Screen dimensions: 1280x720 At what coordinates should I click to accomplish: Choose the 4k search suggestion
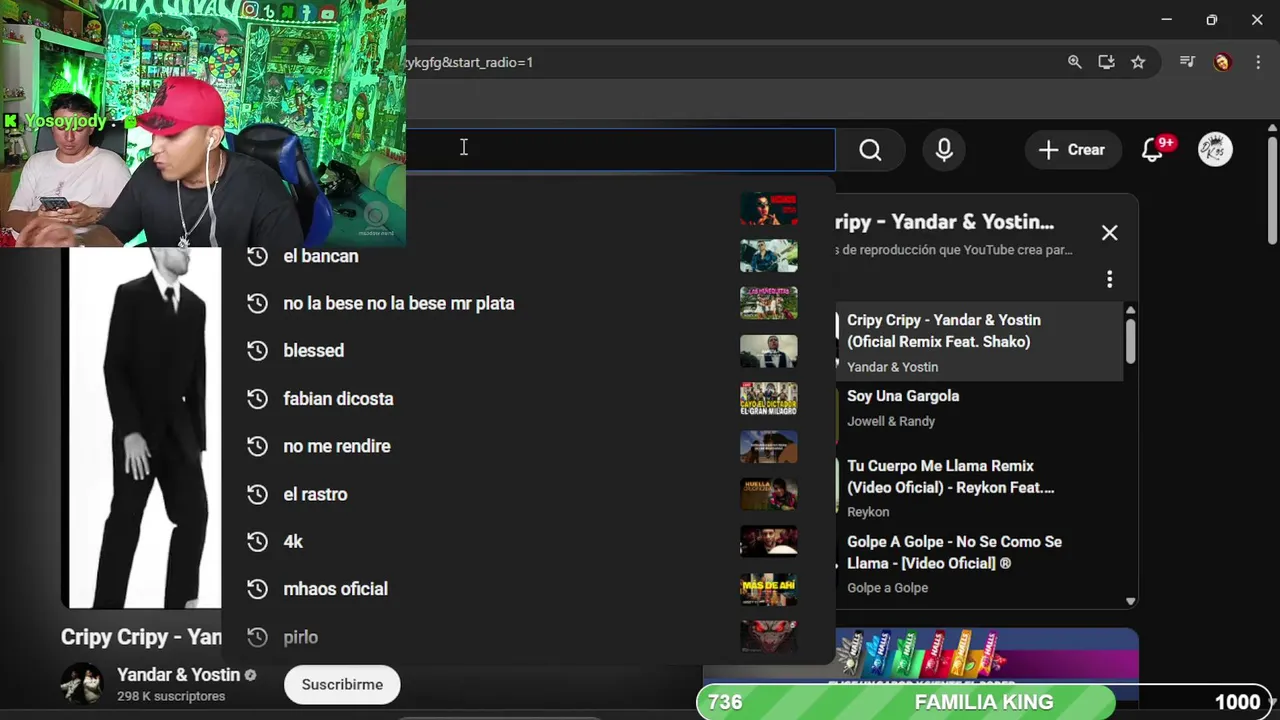[528, 541]
